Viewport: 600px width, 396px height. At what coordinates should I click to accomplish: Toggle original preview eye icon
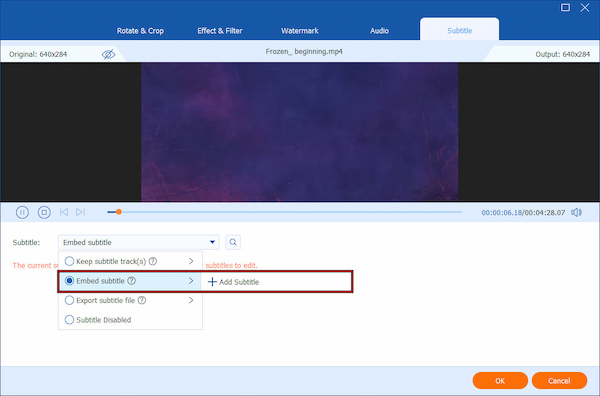tap(108, 54)
